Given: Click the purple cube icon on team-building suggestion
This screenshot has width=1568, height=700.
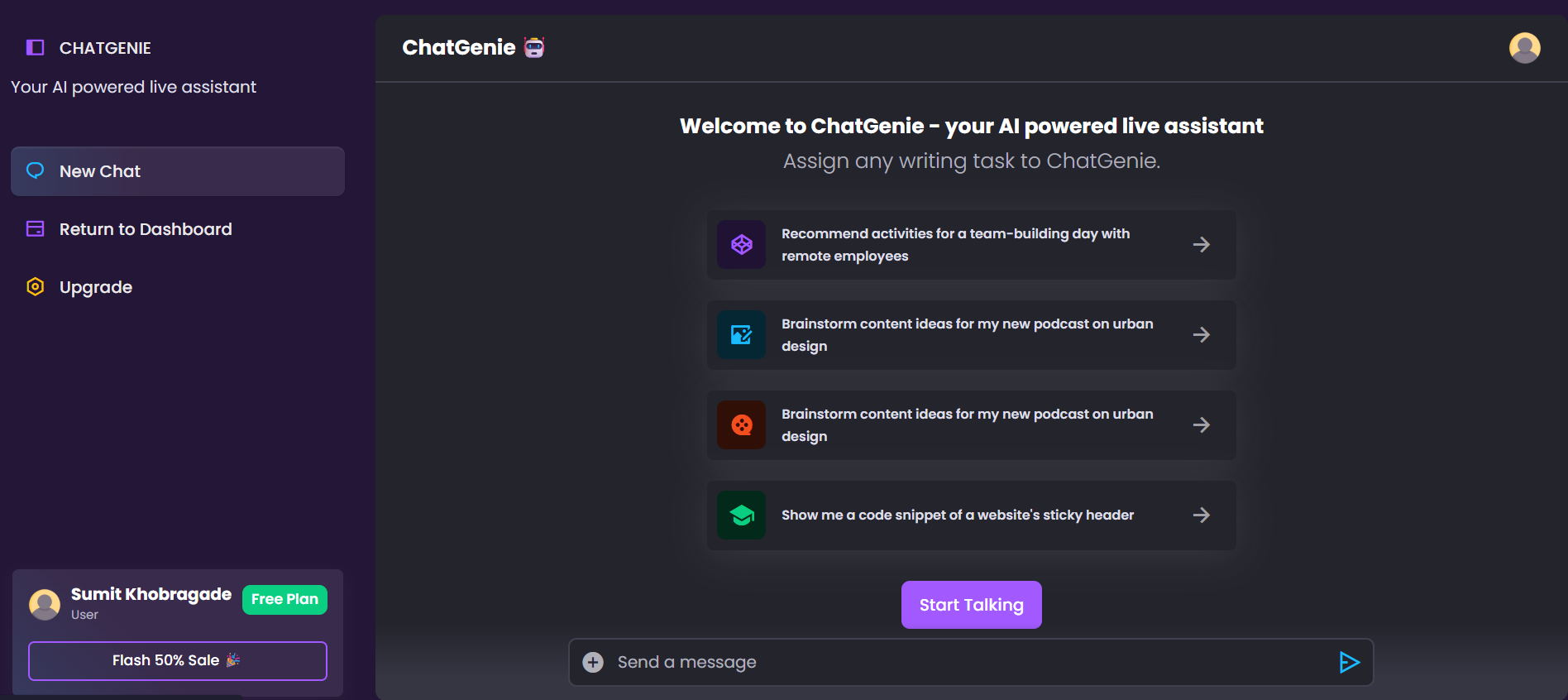Looking at the screenshot, I should coord(741,244).
